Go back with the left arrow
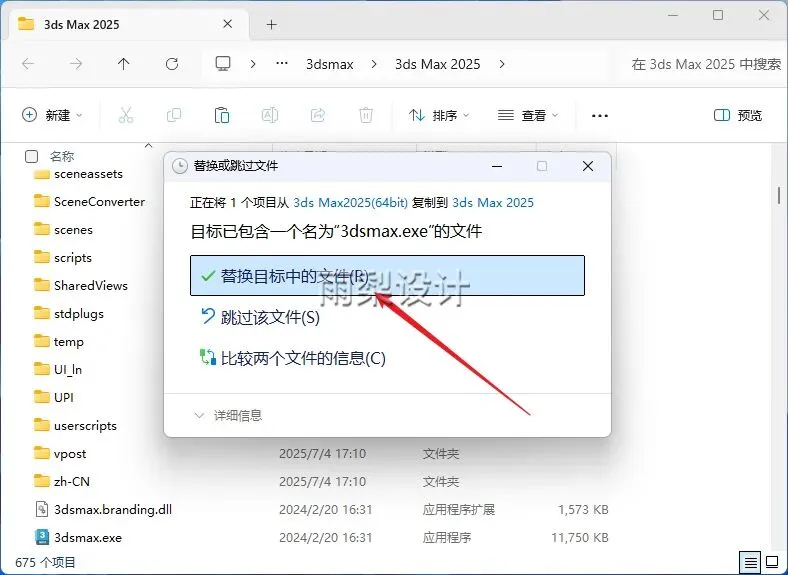 click(x=28, y=64)
